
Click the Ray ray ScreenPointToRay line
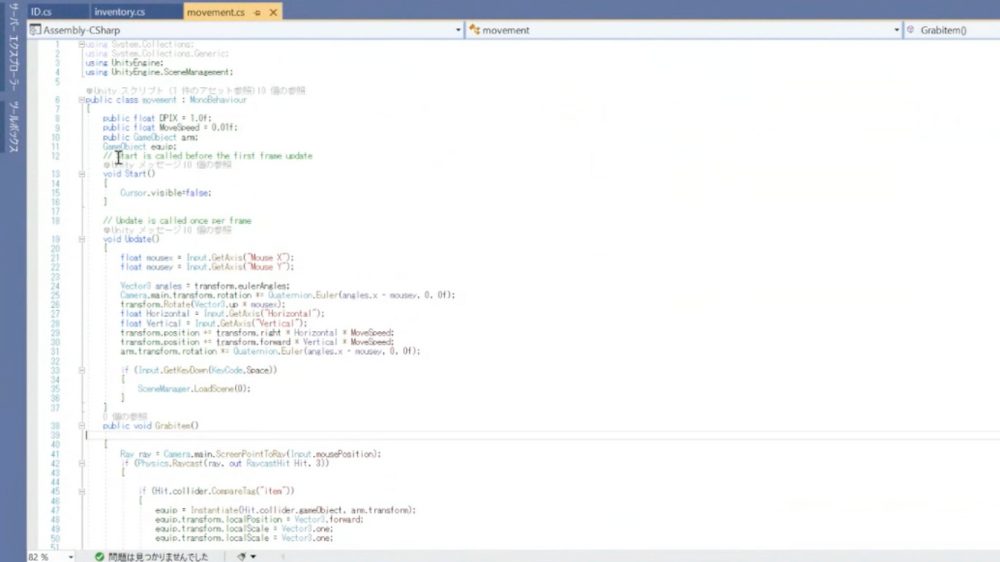point(251,454)
